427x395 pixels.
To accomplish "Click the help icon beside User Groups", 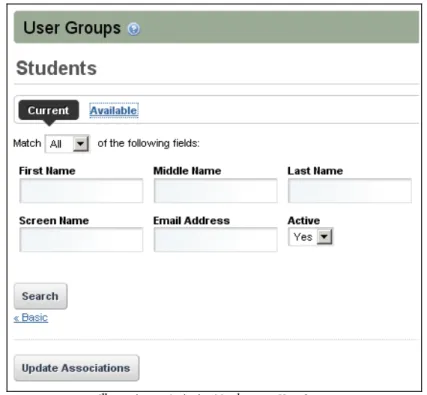I will (134, 29).
